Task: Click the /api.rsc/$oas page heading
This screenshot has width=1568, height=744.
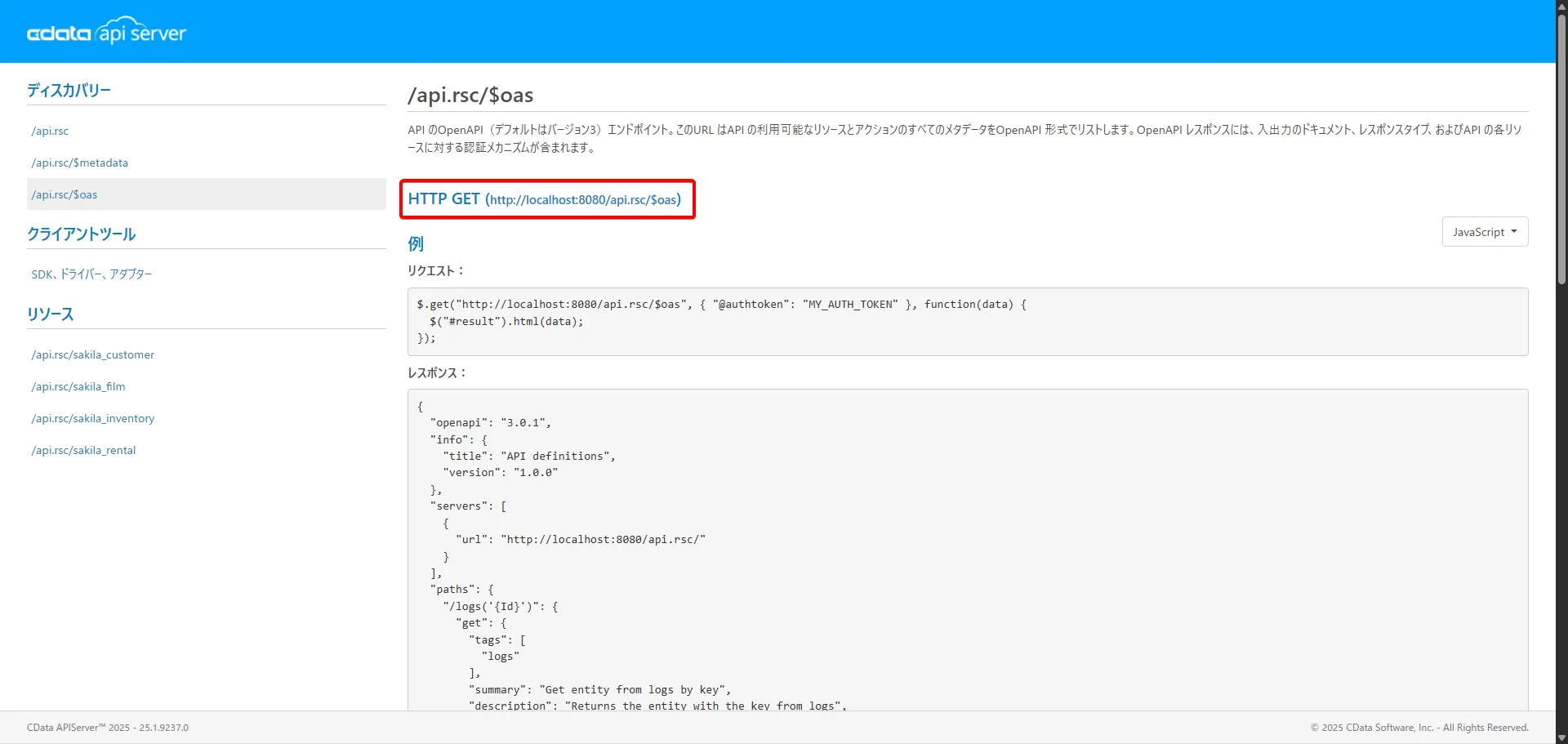Action: (x=470, y=96)
